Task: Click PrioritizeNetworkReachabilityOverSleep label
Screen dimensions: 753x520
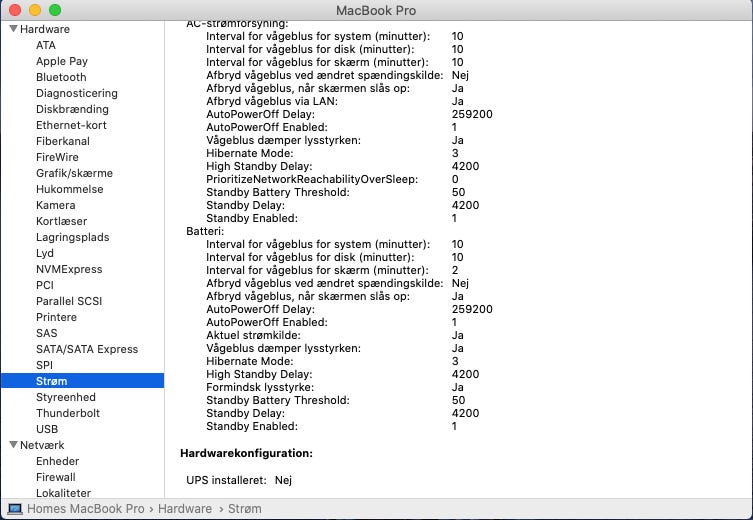Action: coord(312,179)
